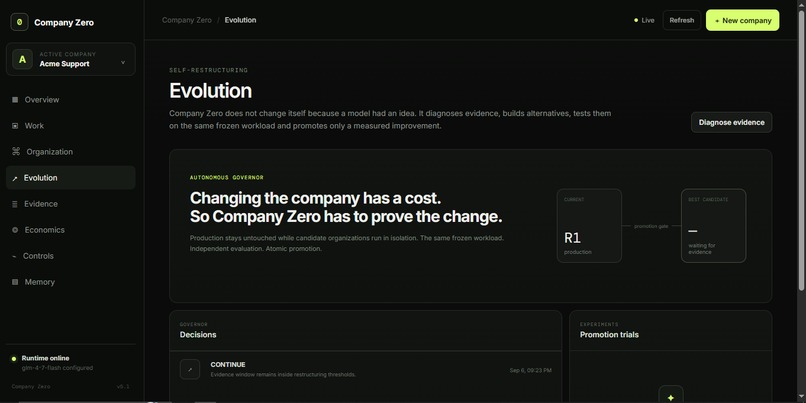
Task: Click the Controls sidebar icon
Action: 14,256
